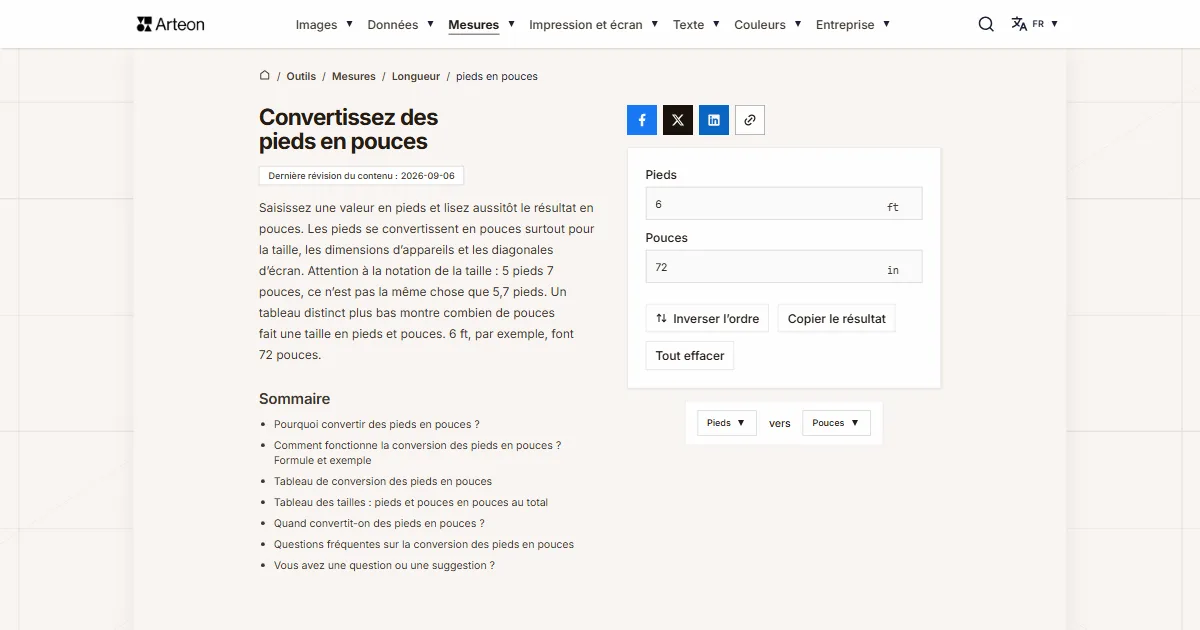Click the Dernière révision du contenu date badge
The width and height of the screenshot is (1200, 630).
361,176
